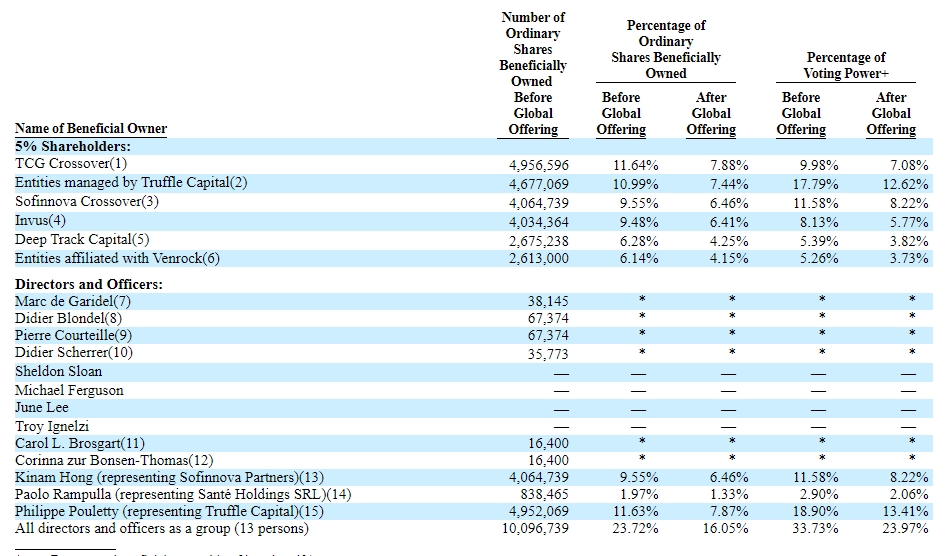Image resolution: width=946 pixels, height=556 pixels.
Task: Click the 11.64% ownership value
Action: [x=636, y=165]
